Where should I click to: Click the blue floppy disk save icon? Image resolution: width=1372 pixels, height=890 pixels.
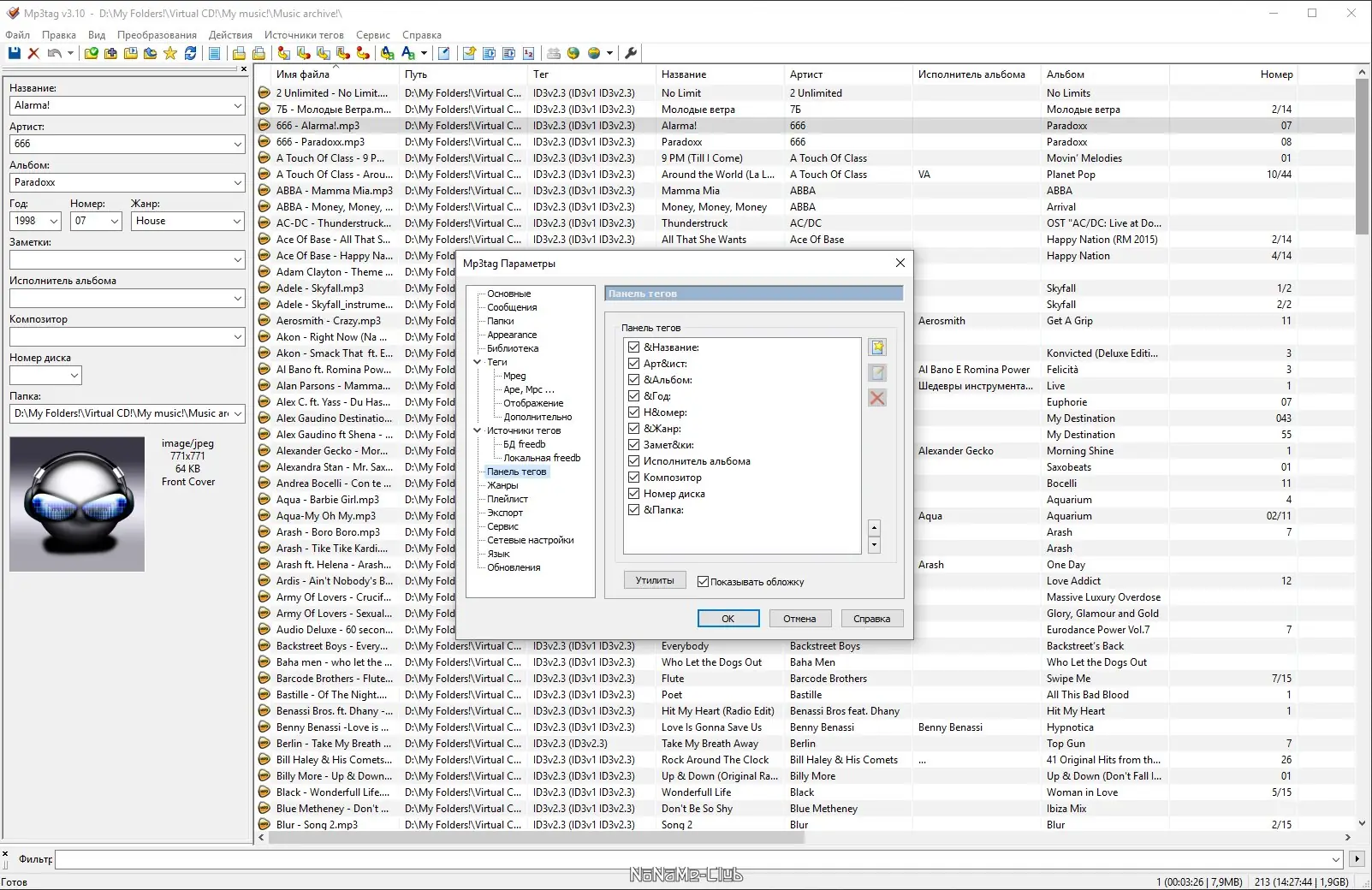(14, 53)
